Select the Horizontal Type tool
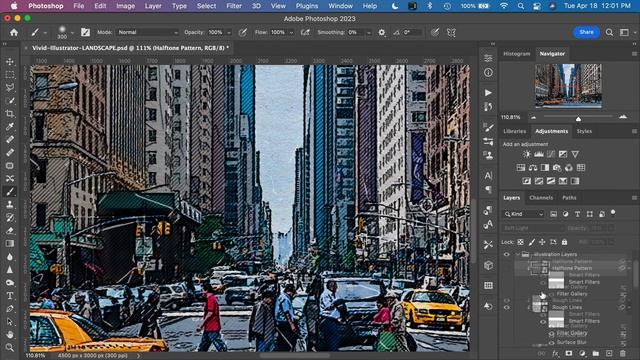The height and width of the screenshot is (360, 640). tap(10, 296)
